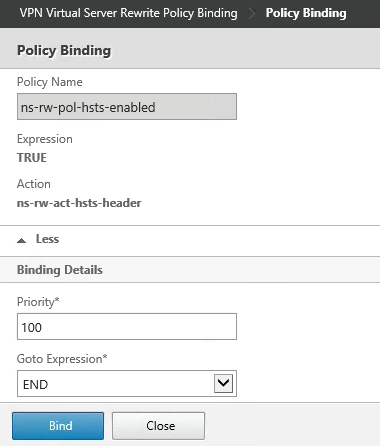Click the breadcrumb chevron separator
The height and width of the screenshot is (446, 380).
252,13
